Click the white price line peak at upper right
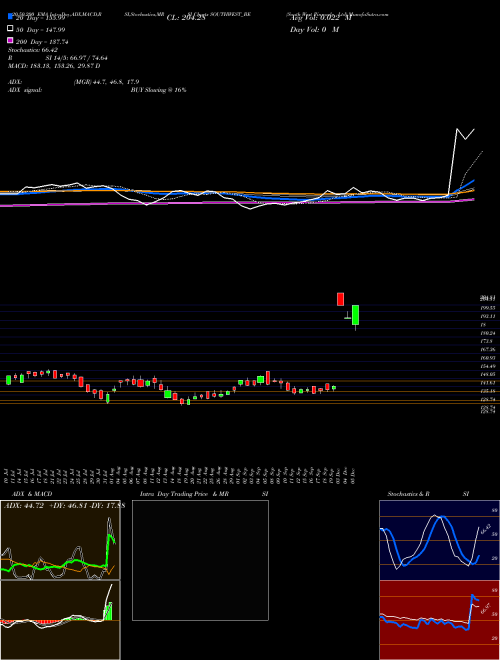 point(457,129)
